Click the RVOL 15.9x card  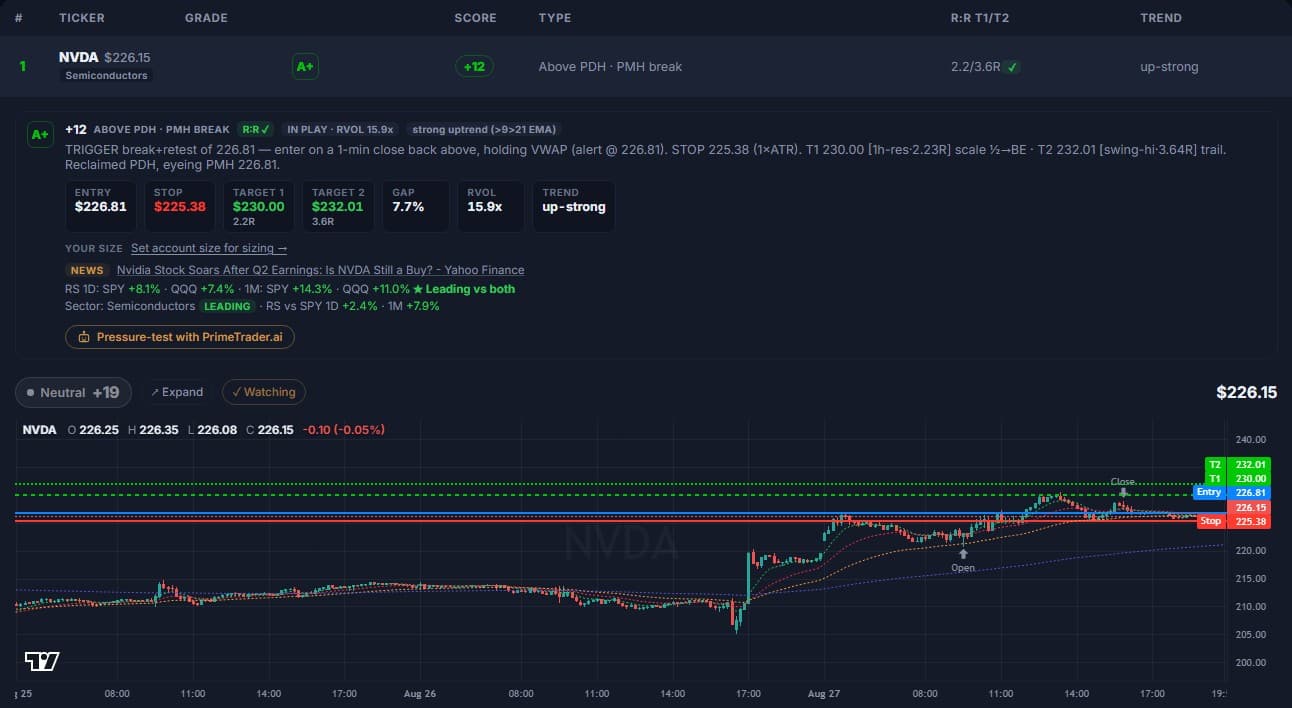coord(490,206)
